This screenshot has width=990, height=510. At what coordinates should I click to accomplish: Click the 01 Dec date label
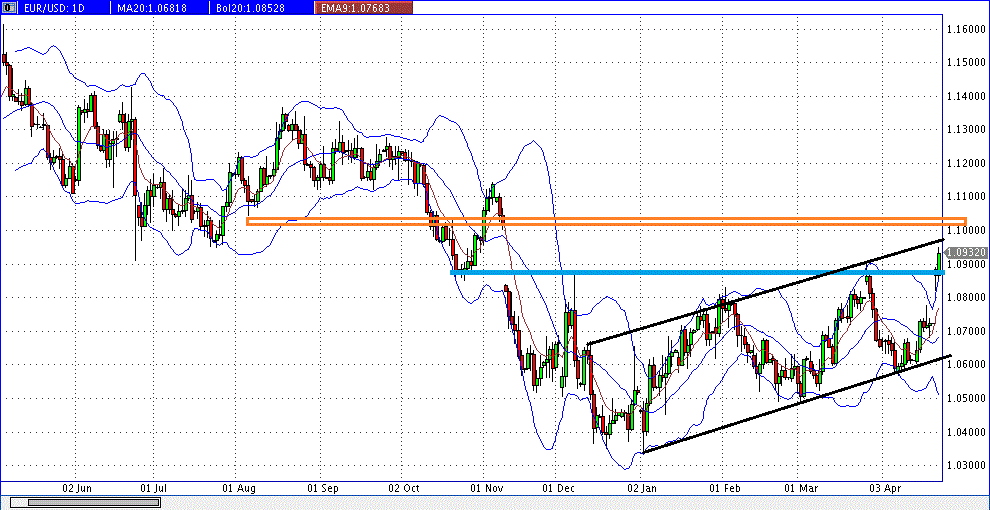point(559,488)
